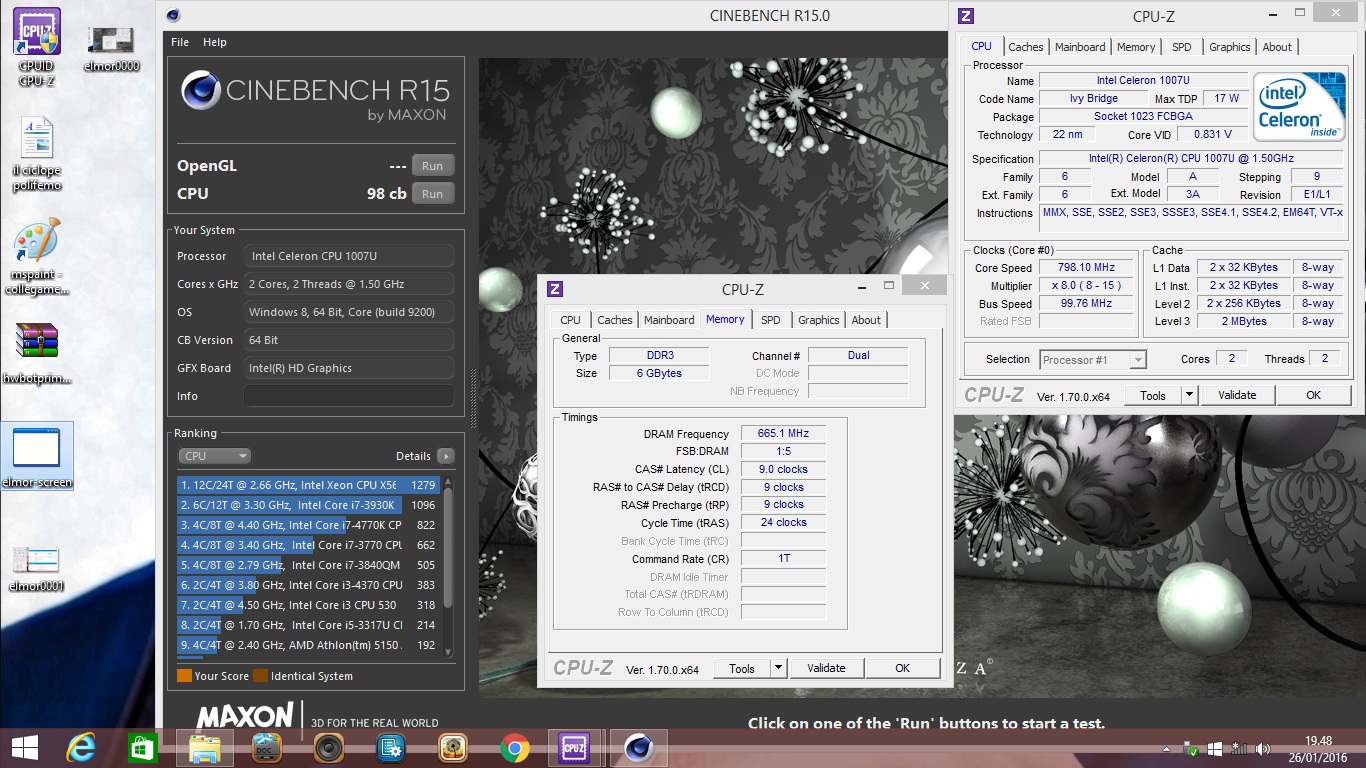Open the volume speaker tray icon
1366x768 pixels.
tap(1263, 748)
